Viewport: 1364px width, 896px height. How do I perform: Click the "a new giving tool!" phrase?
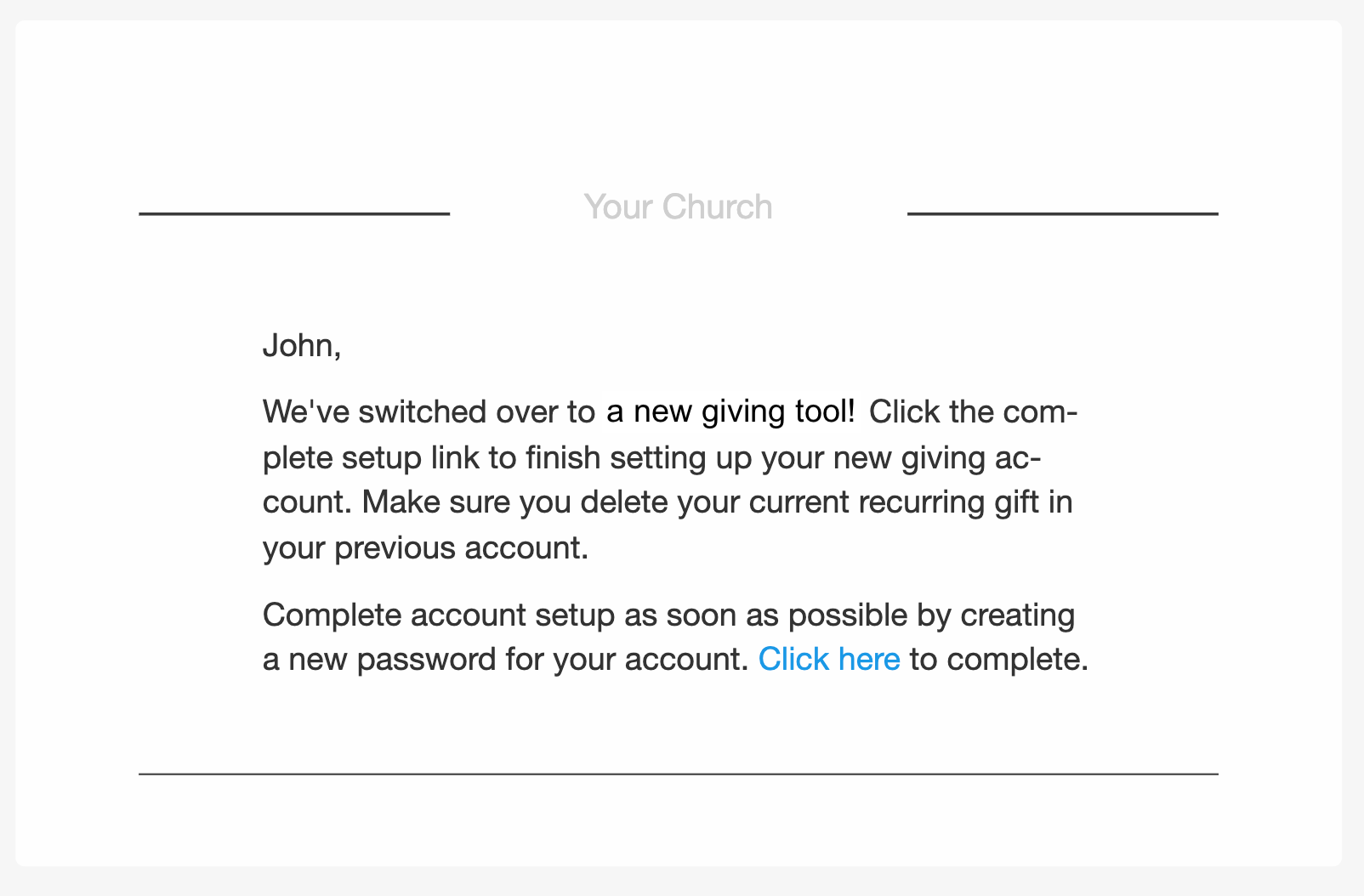730,412
